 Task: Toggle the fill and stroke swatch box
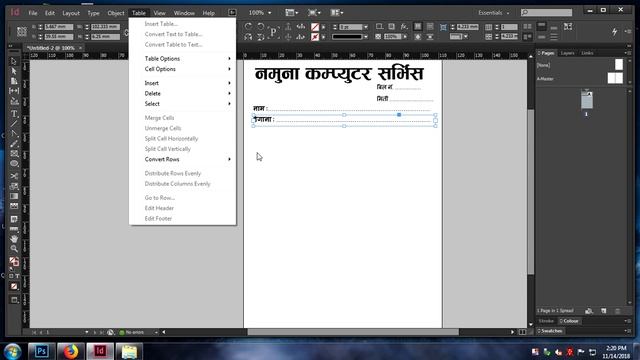[14, 262]
